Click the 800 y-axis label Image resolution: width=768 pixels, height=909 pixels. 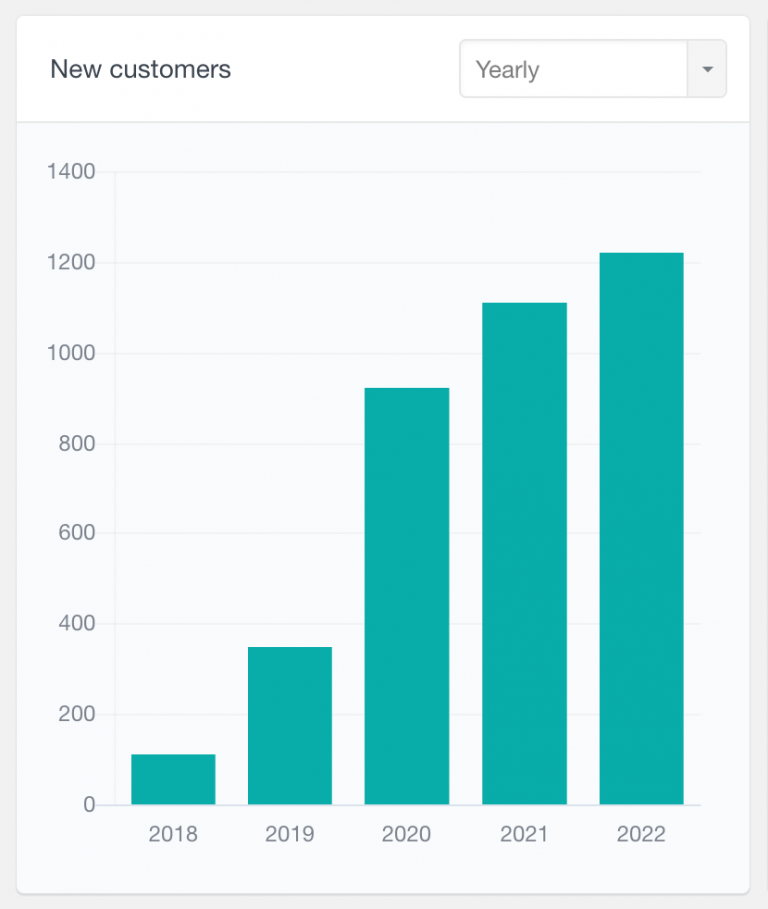(x=76, y=444)
